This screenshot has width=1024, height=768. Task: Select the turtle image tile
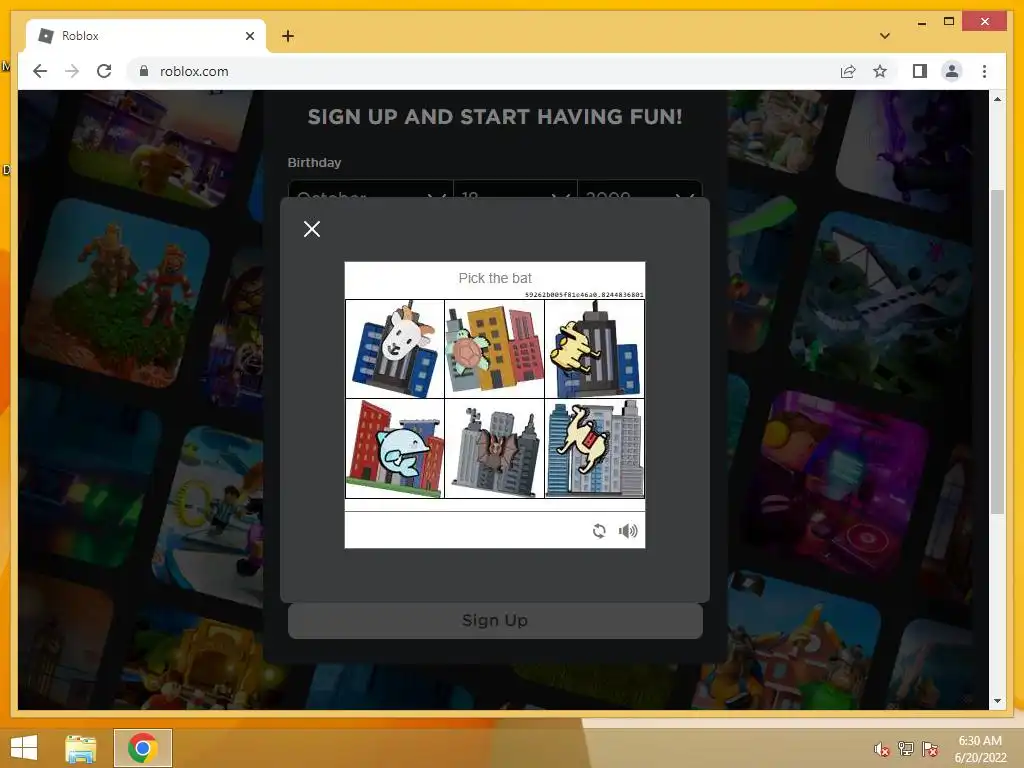494,349
